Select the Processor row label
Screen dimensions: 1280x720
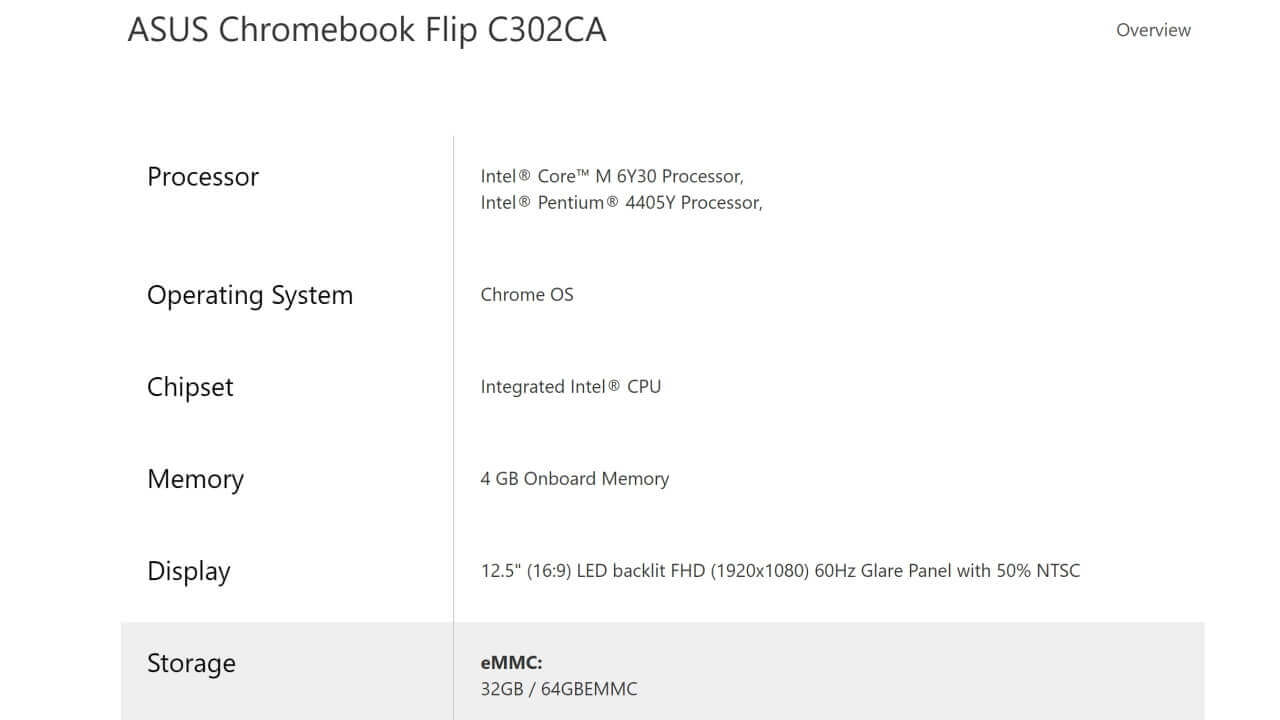pos(203,177)
